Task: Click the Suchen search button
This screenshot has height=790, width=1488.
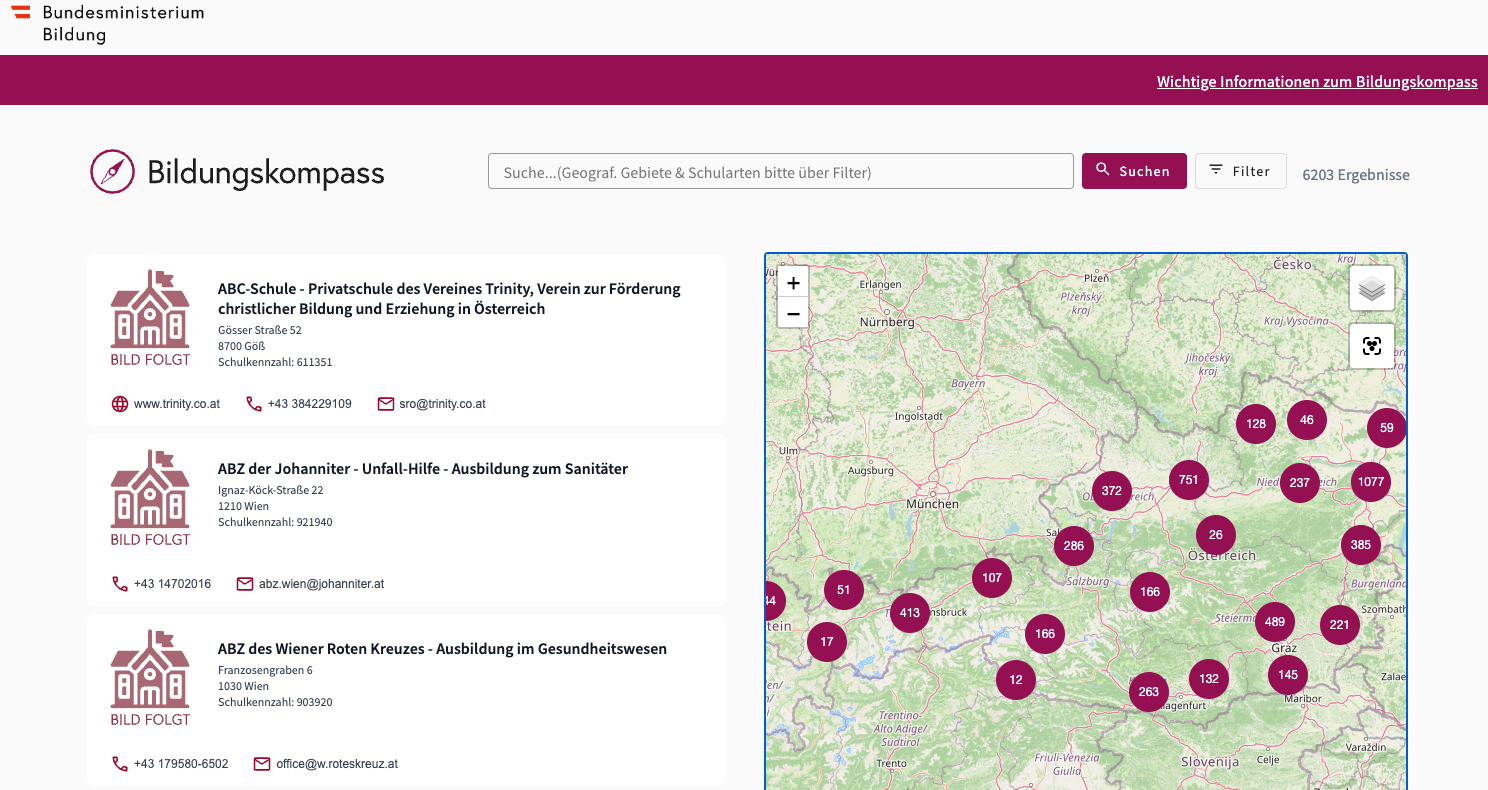Action: (x=1134, y=171)
